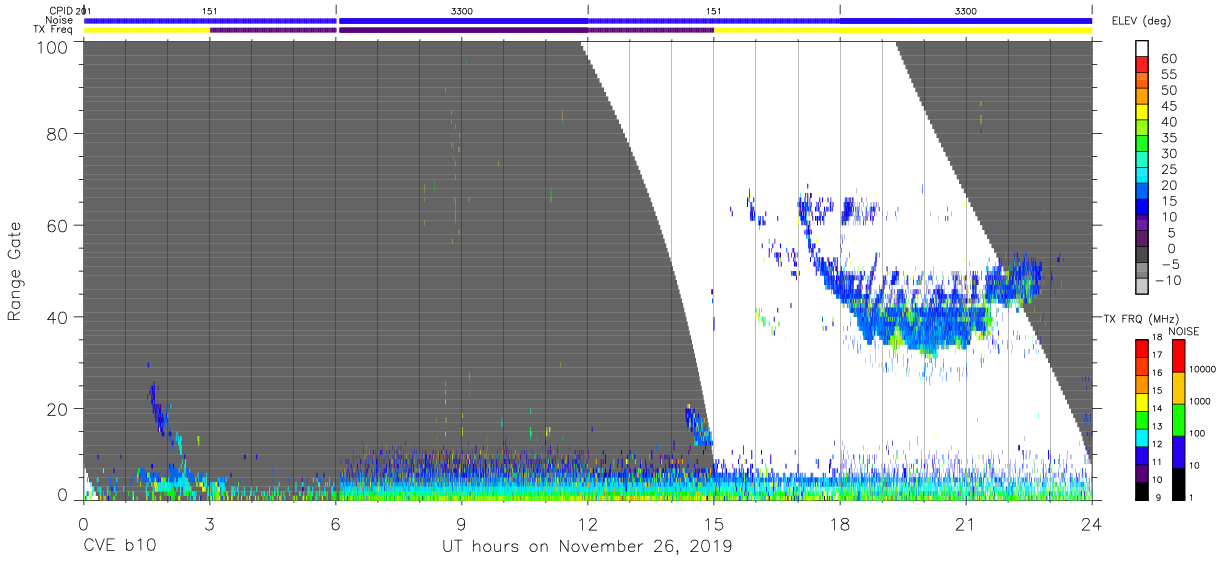
Task: Click the TX Freq row label
Action: point(54,30)
